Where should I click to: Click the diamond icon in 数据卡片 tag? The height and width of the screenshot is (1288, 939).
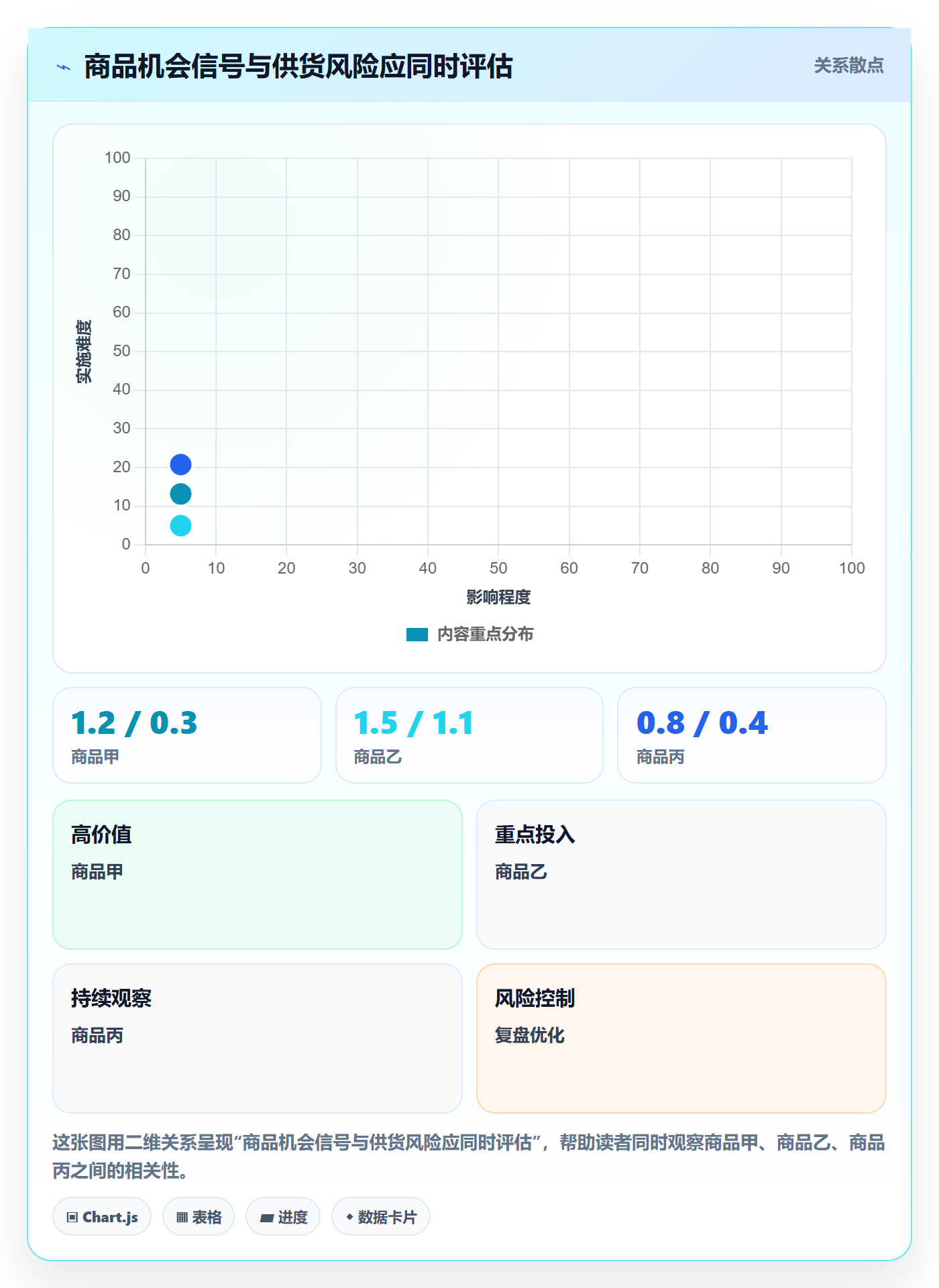(349, 1217)
